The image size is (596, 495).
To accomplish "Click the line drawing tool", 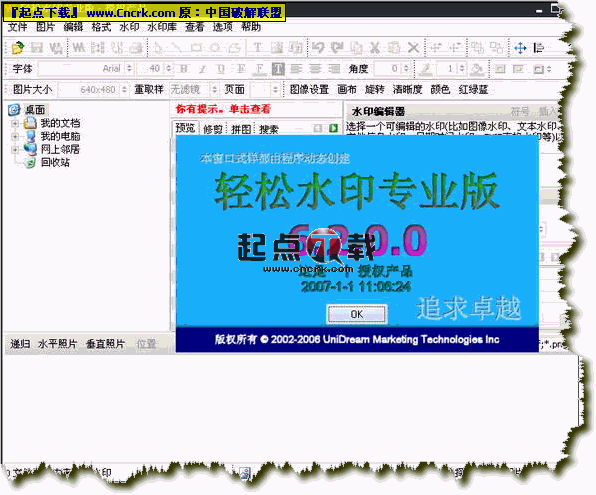I will [176, 48].
